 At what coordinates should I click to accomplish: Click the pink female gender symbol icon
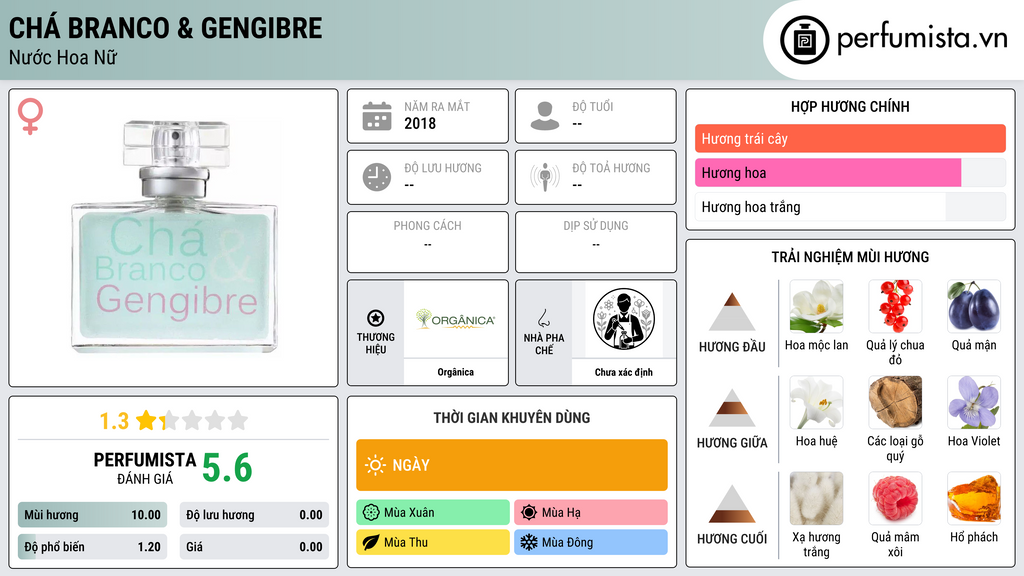(30, 116)
